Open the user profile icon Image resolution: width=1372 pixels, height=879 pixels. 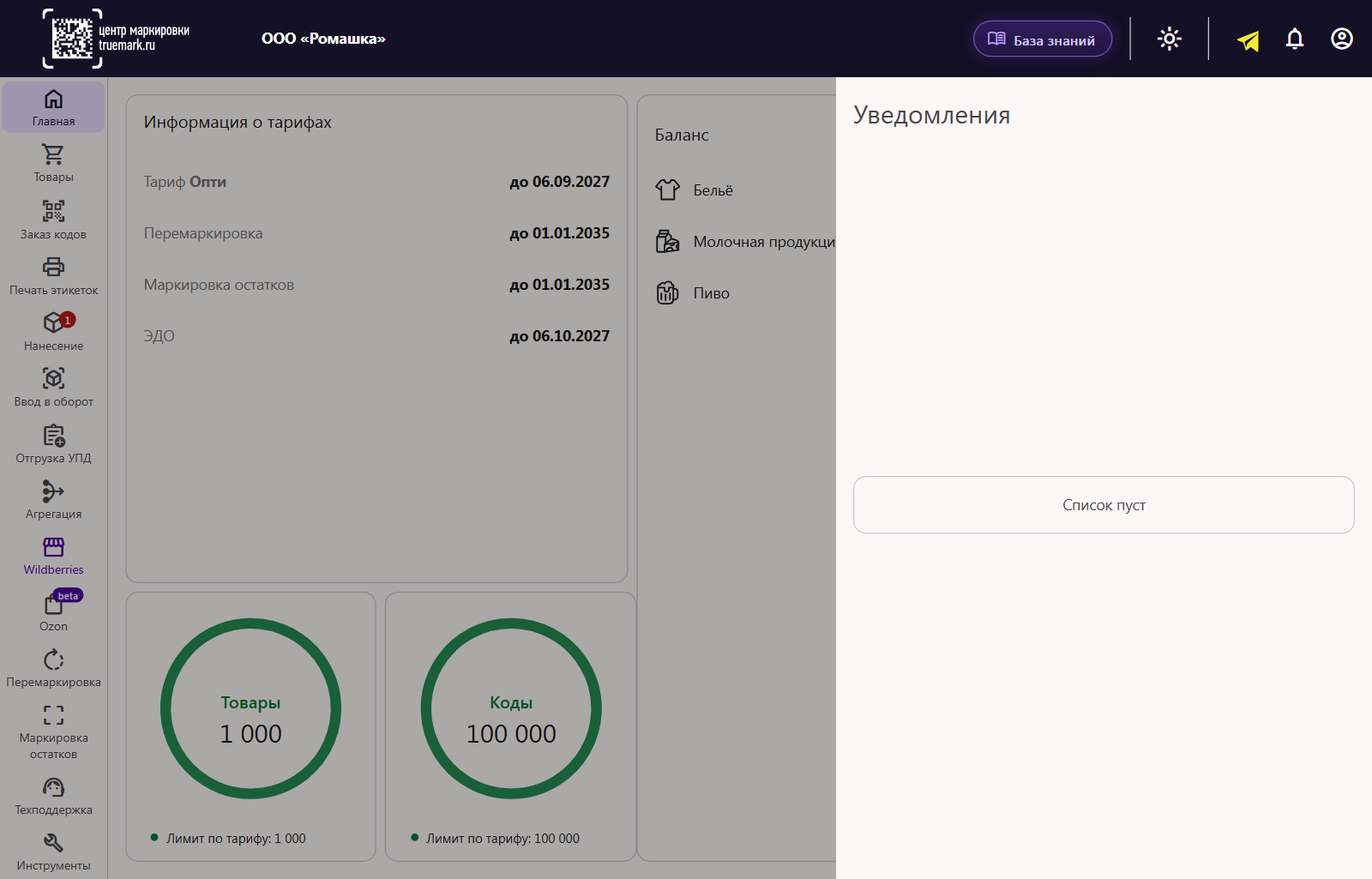1342,39
